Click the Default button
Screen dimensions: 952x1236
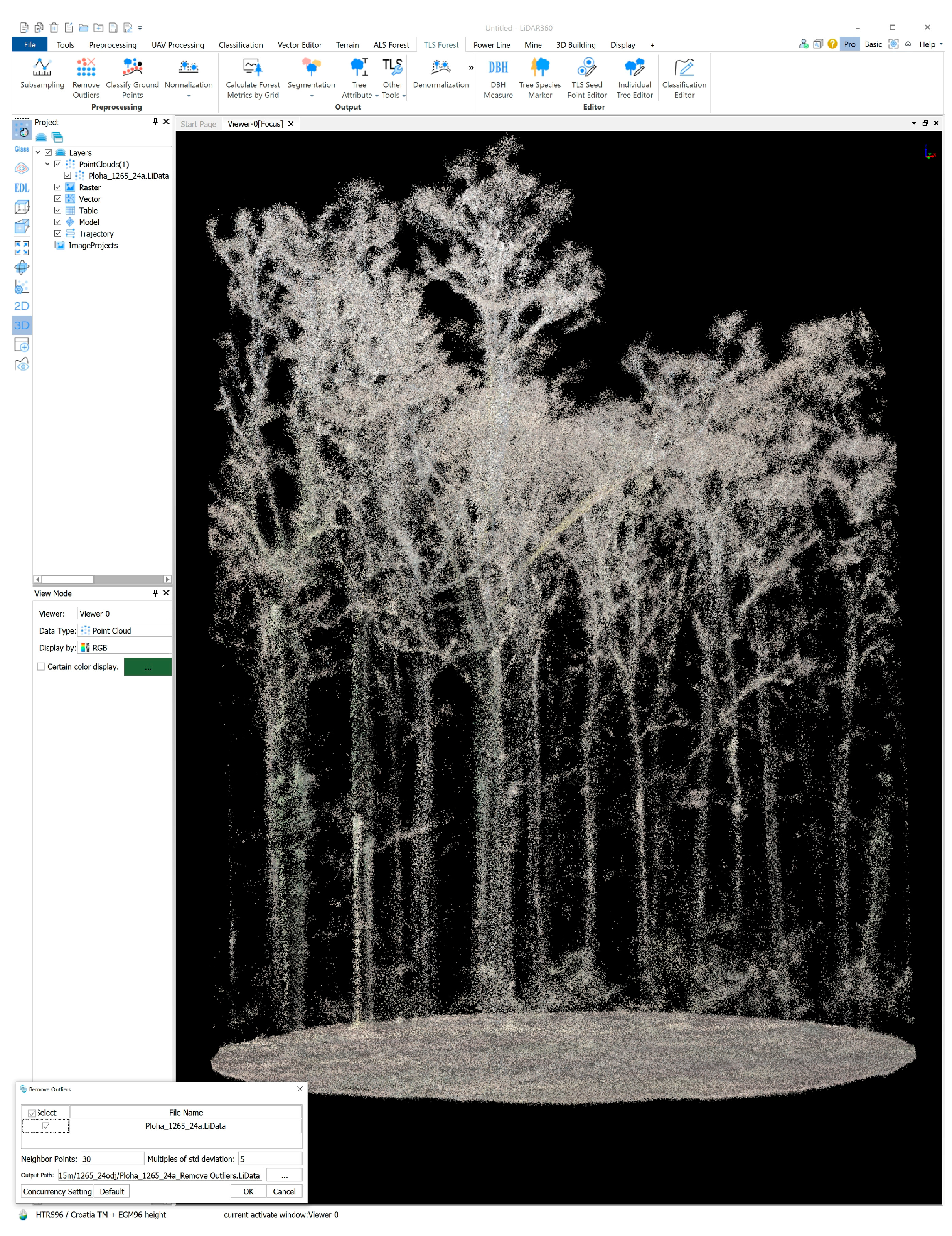(x=112, y=1191)
